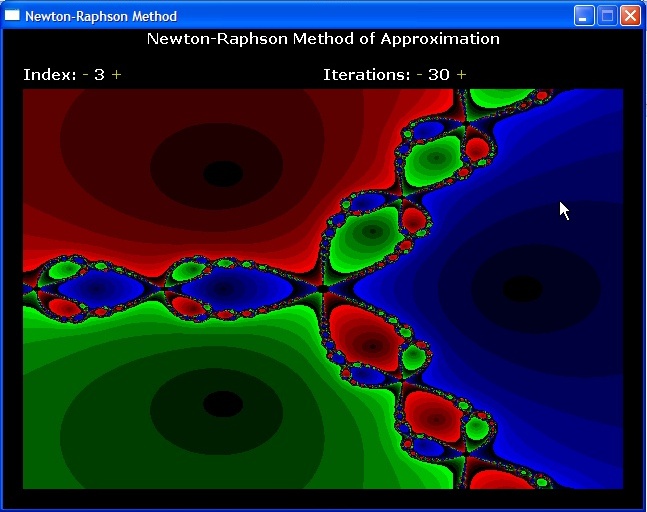Click the Iterations value 30
This screenshot has width=647, height=512.
click(439, 75)
